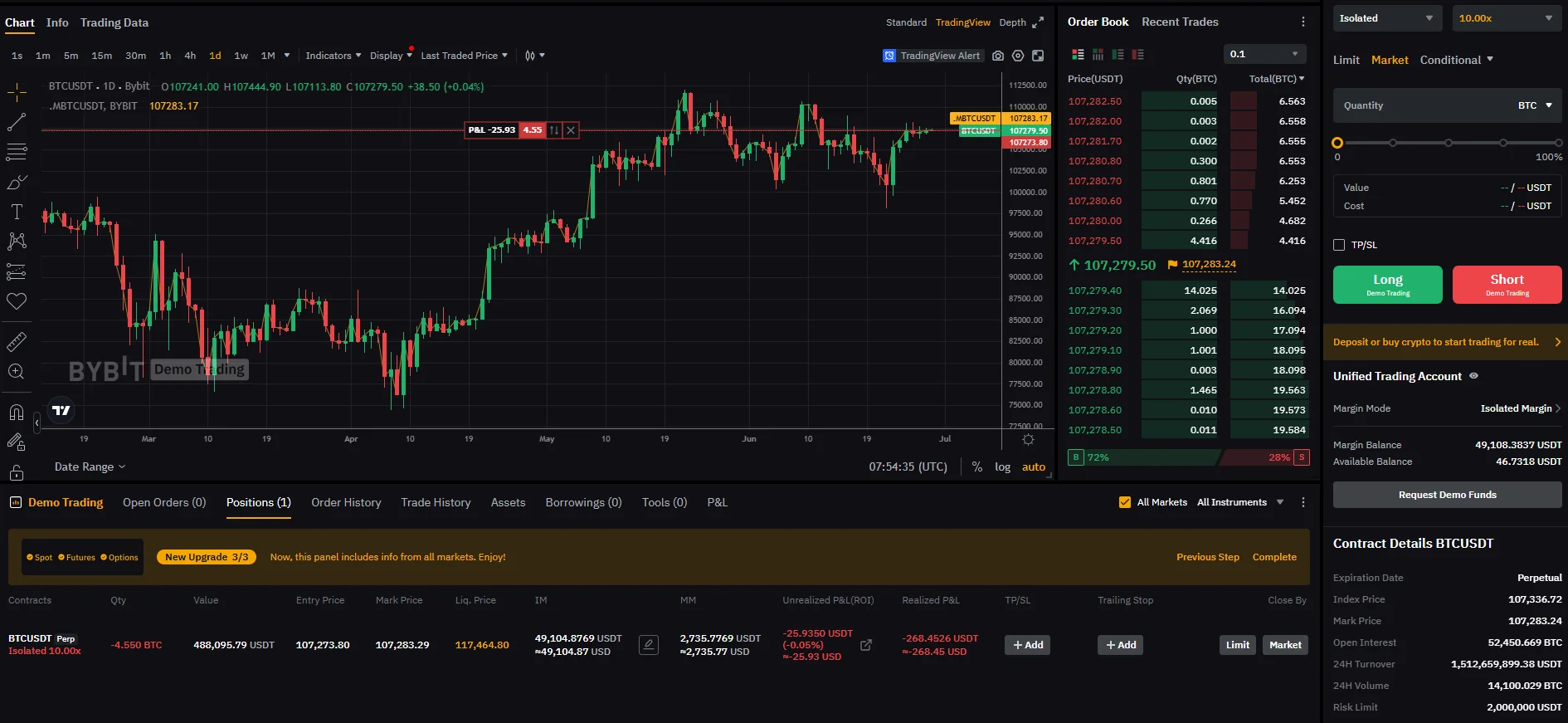
Task: Toggle the log scale option
Action: [x=1002, y=467]
